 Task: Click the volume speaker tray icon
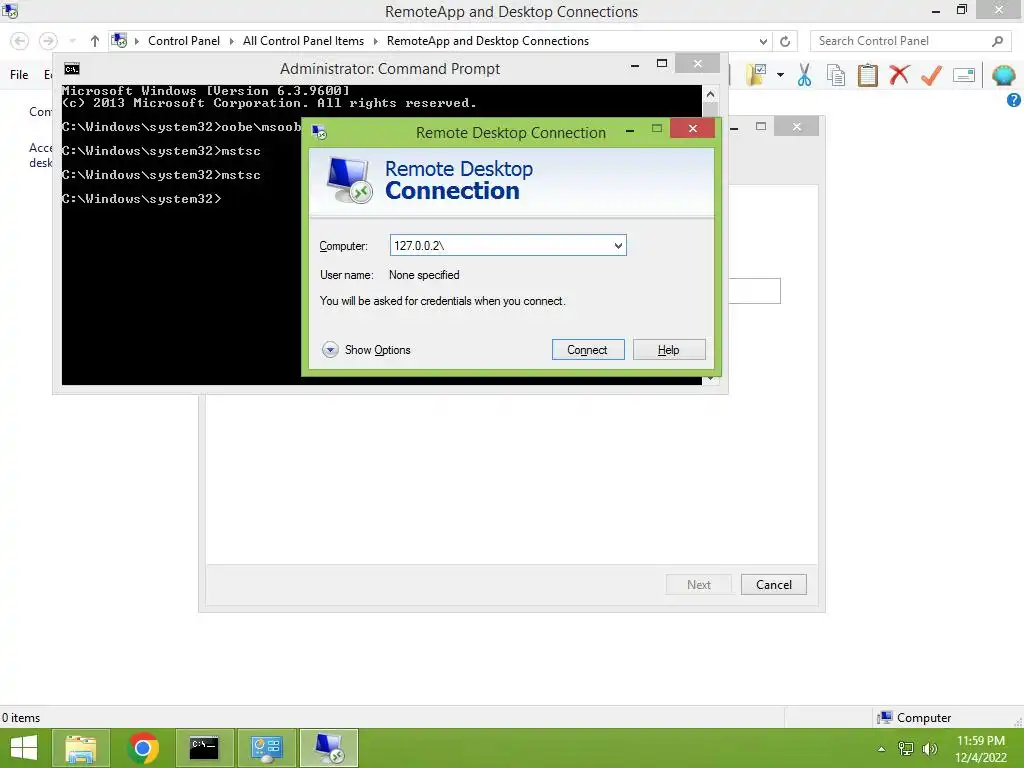(x=929, y=748)
